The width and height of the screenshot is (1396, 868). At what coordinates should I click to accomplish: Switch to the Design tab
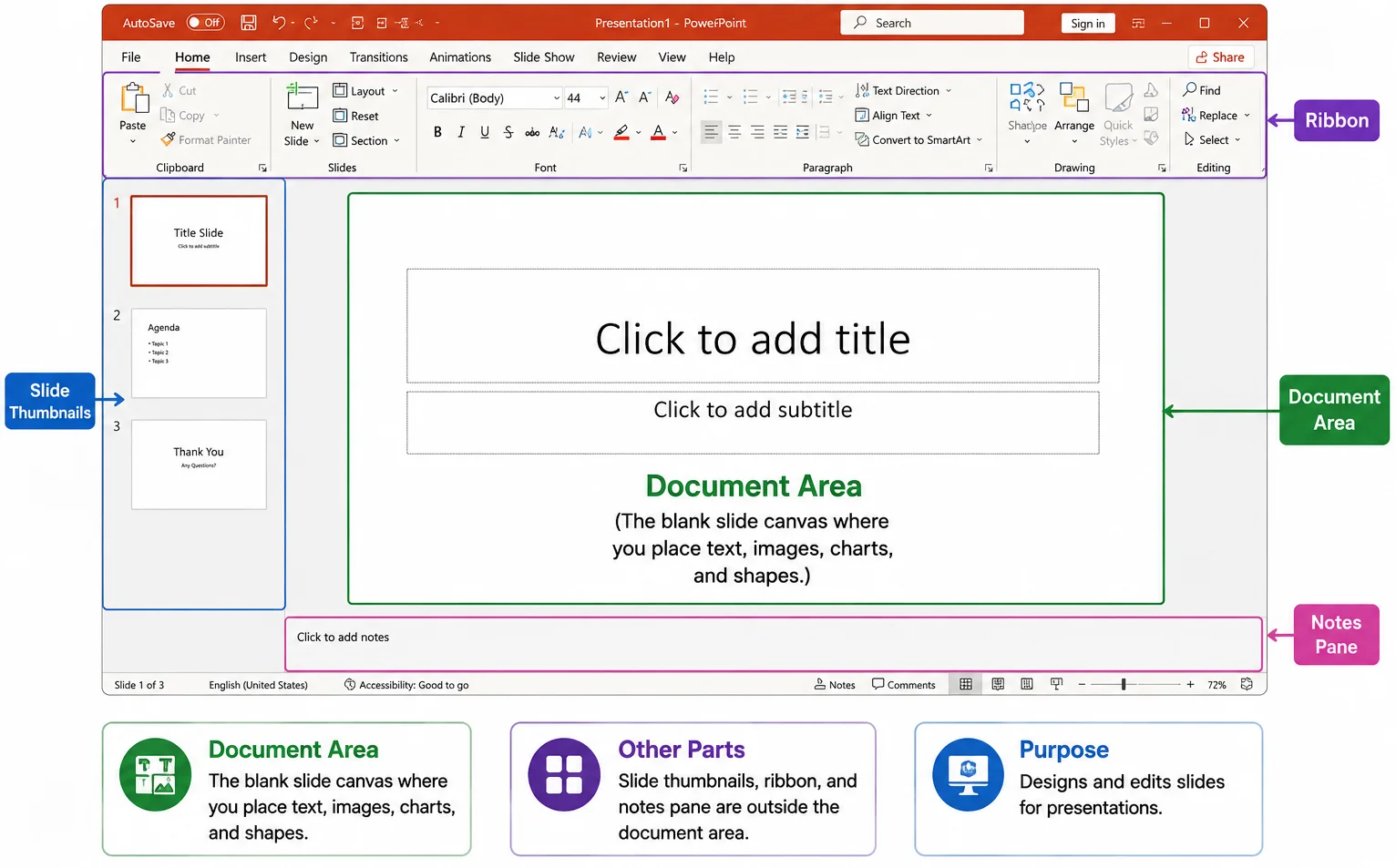pos(308,57)
